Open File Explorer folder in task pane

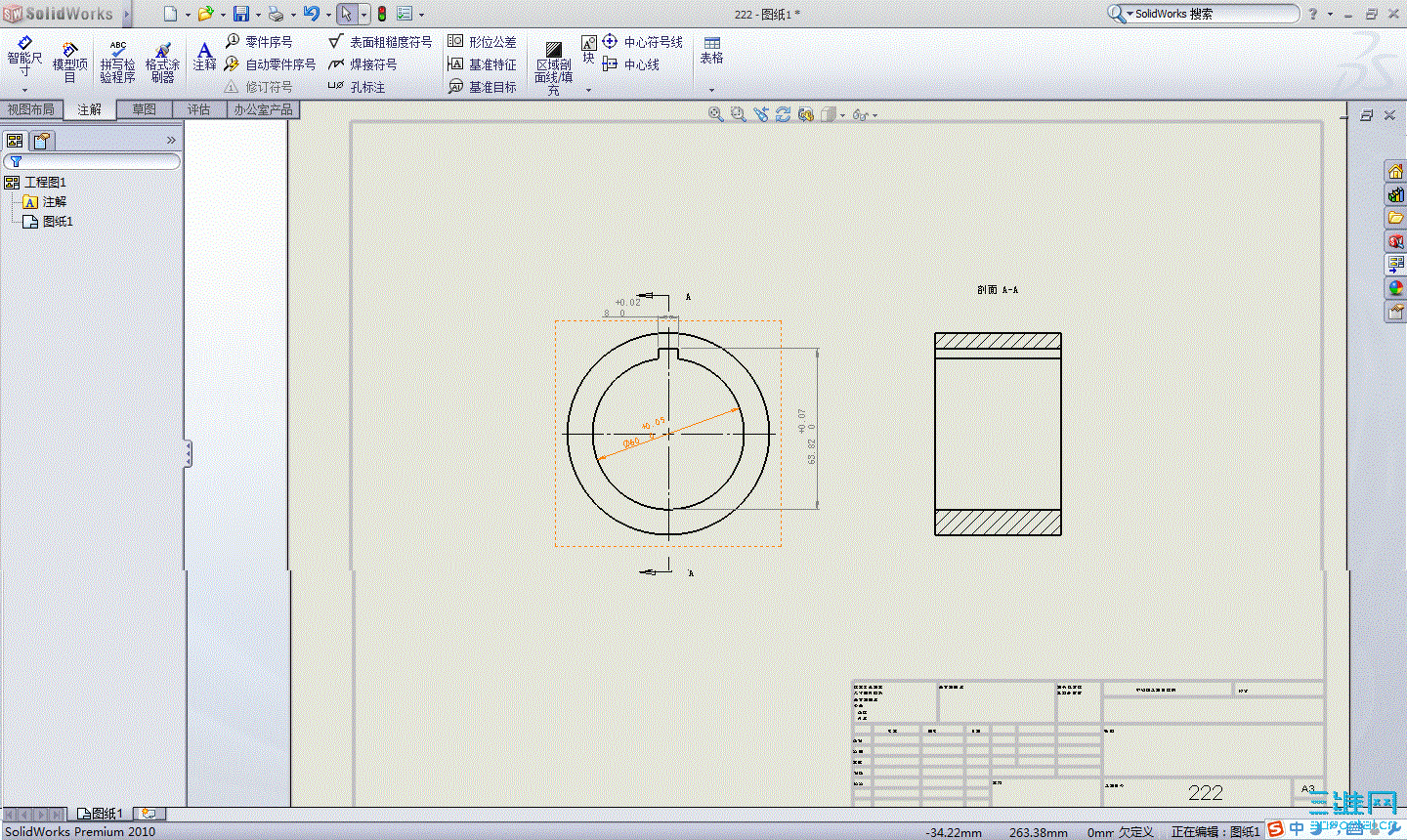(x=1395, y=217)
